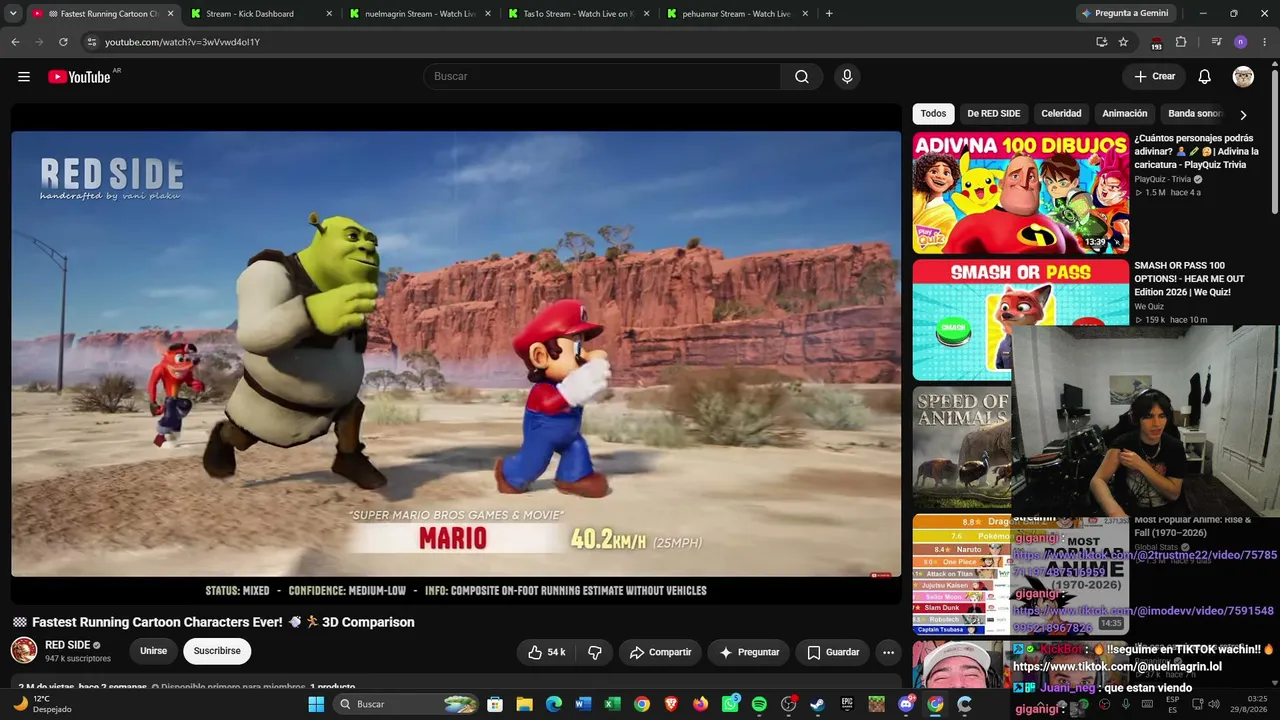The image size is (1280, 720).
Task: Open a new browser tab
Action: tap(829, 14)
